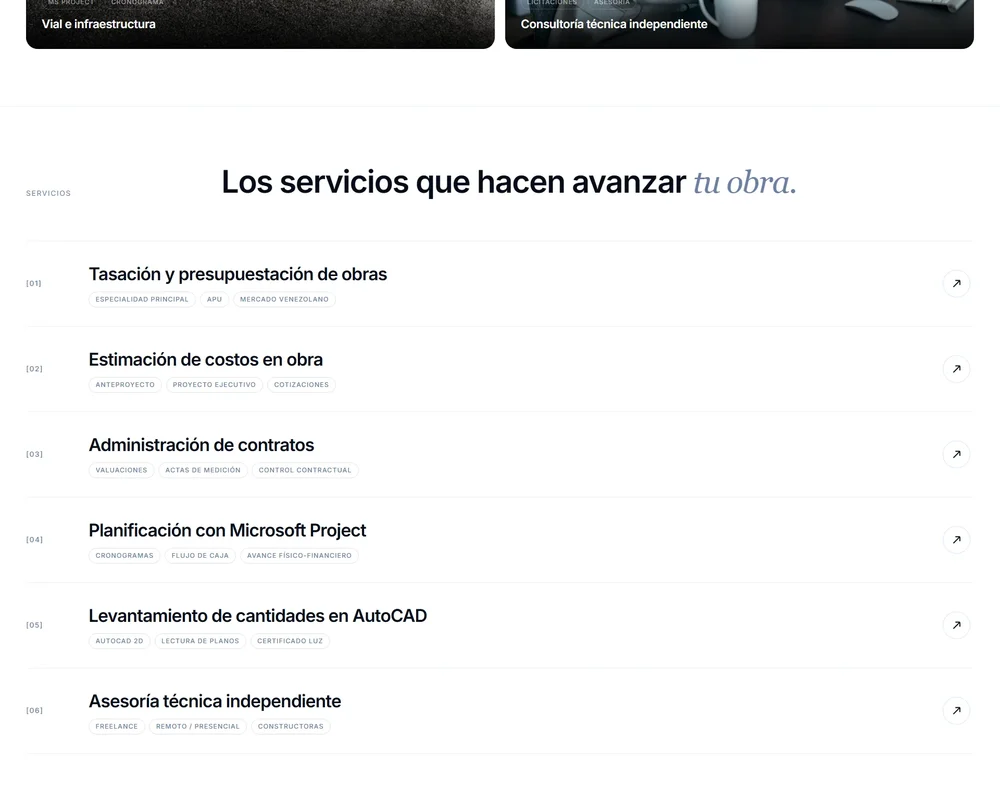
Task: Select the APU tag
Action: (x=214, y=299)
